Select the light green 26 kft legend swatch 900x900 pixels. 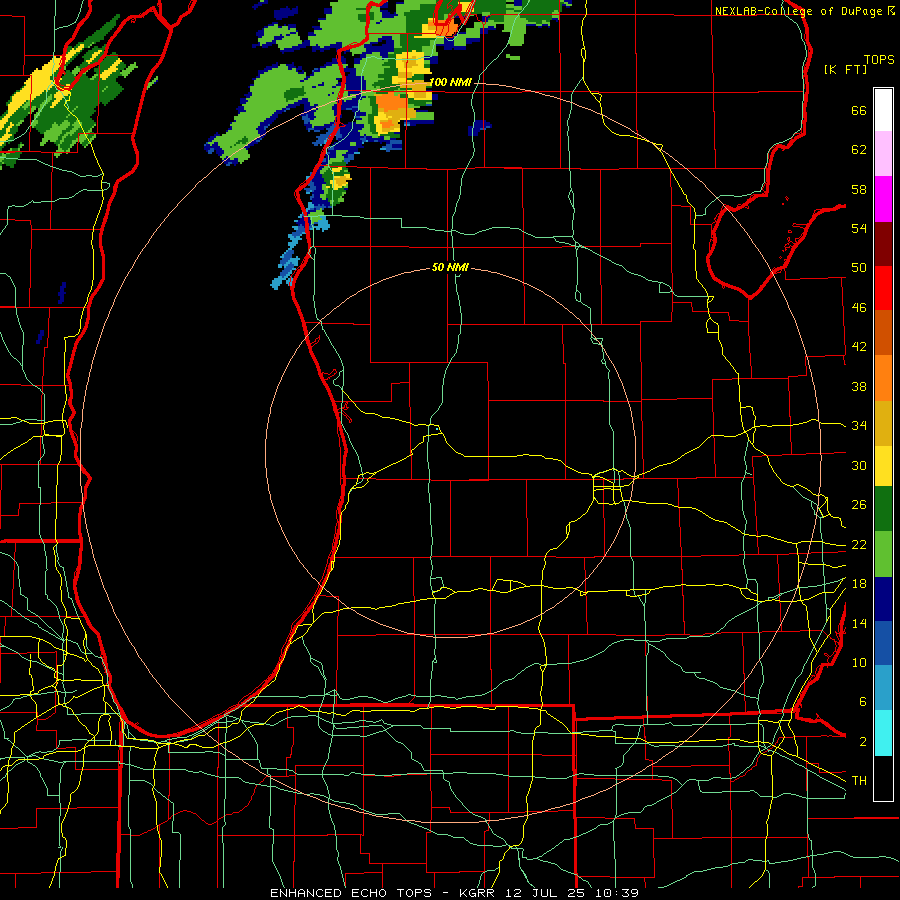pyautogui.click(x=883, y=554)
